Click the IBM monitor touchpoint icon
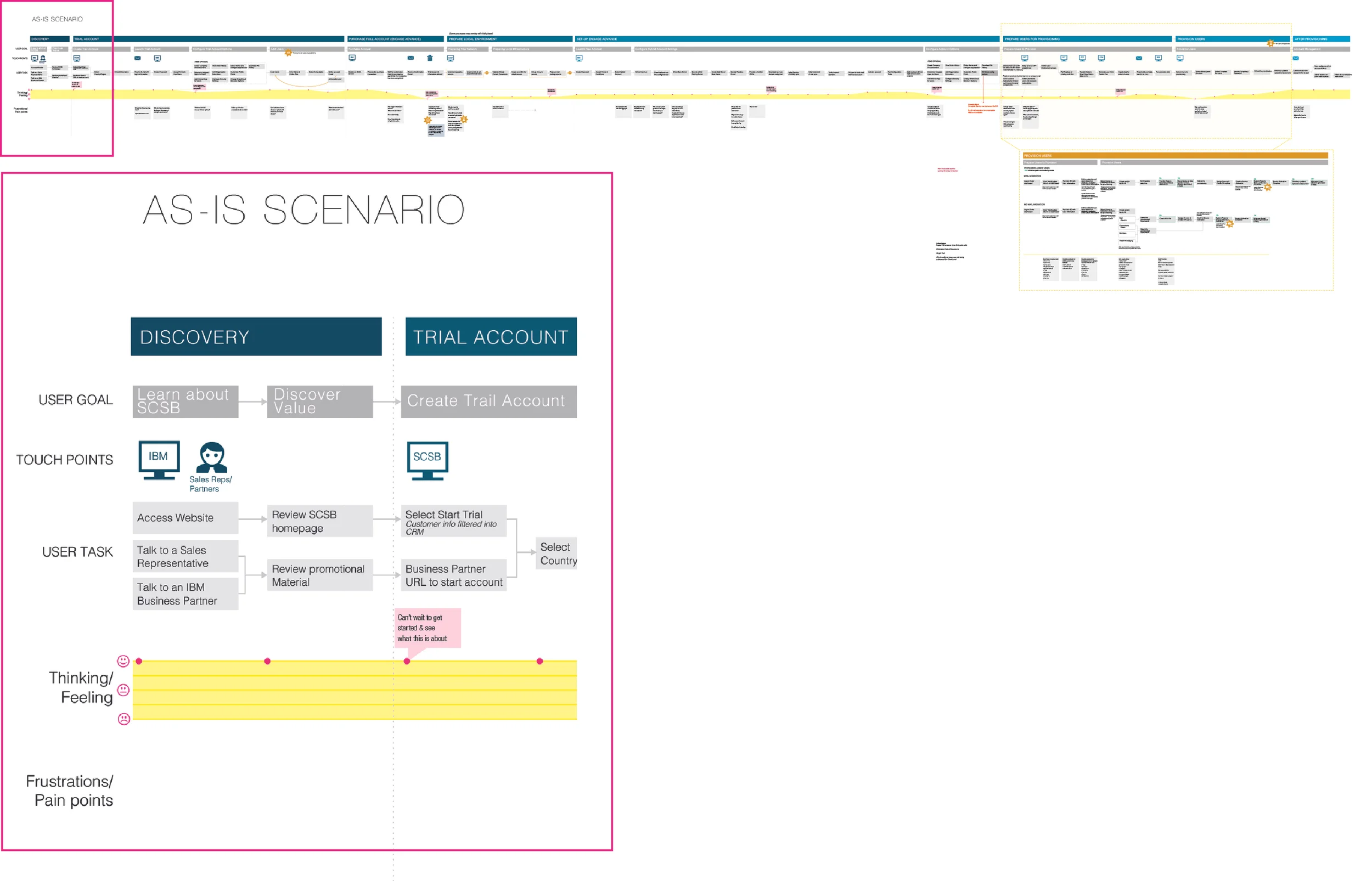This screenshot has height=881, width=1372. coord(159,459)
